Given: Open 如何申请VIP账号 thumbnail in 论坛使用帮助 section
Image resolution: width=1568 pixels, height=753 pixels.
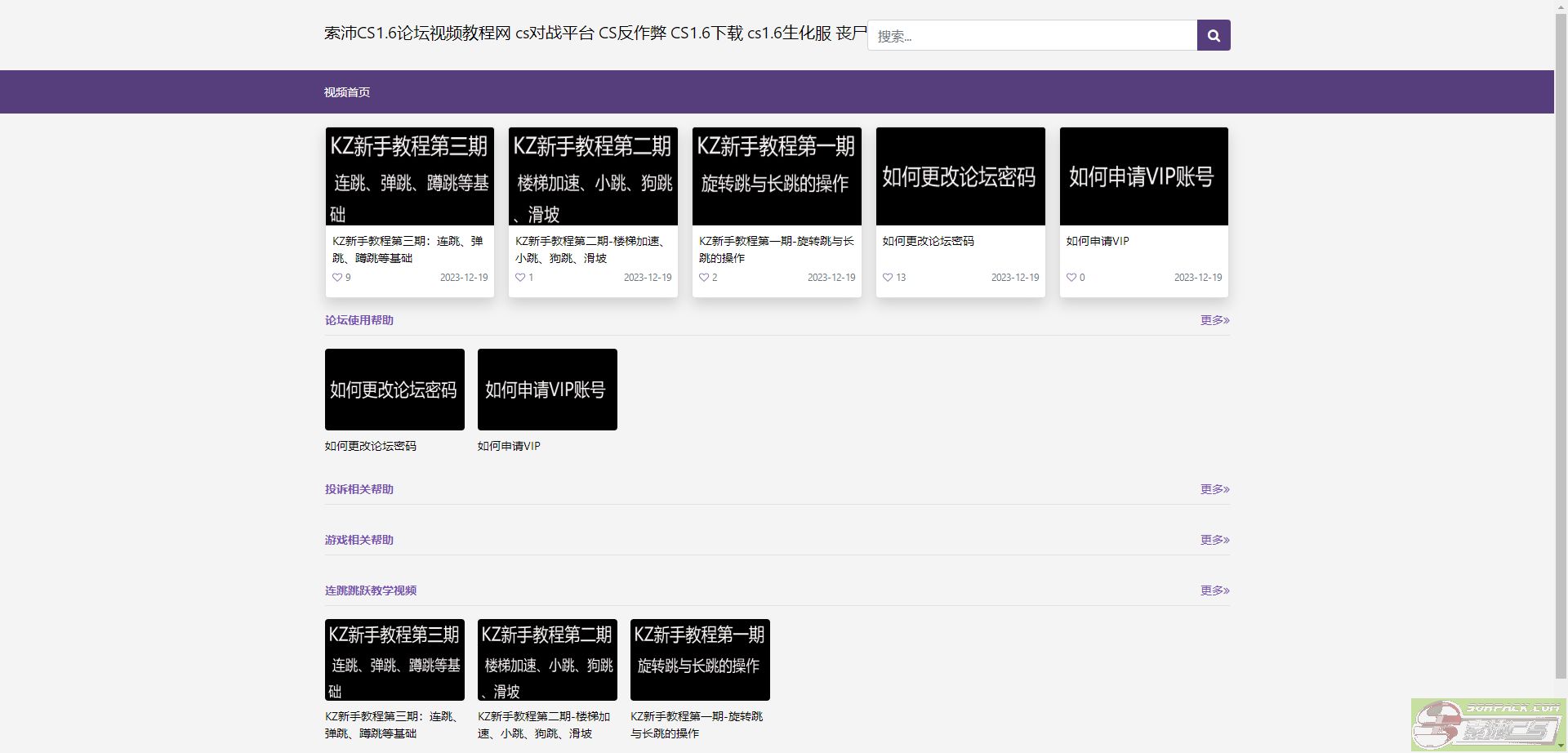Looking at the screenshot, I should pos(547,390).
